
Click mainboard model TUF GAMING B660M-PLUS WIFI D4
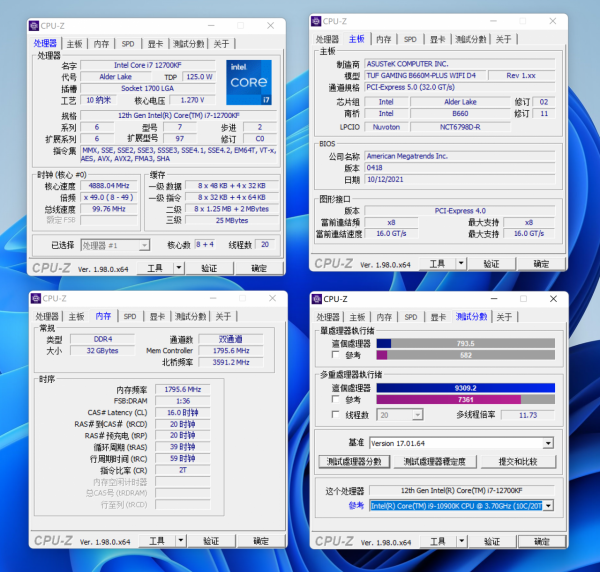pyautogui.click(x=425, y=75)
